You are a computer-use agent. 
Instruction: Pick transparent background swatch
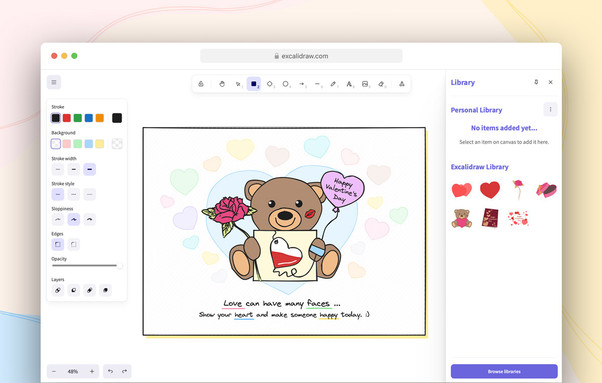(56, 144)
